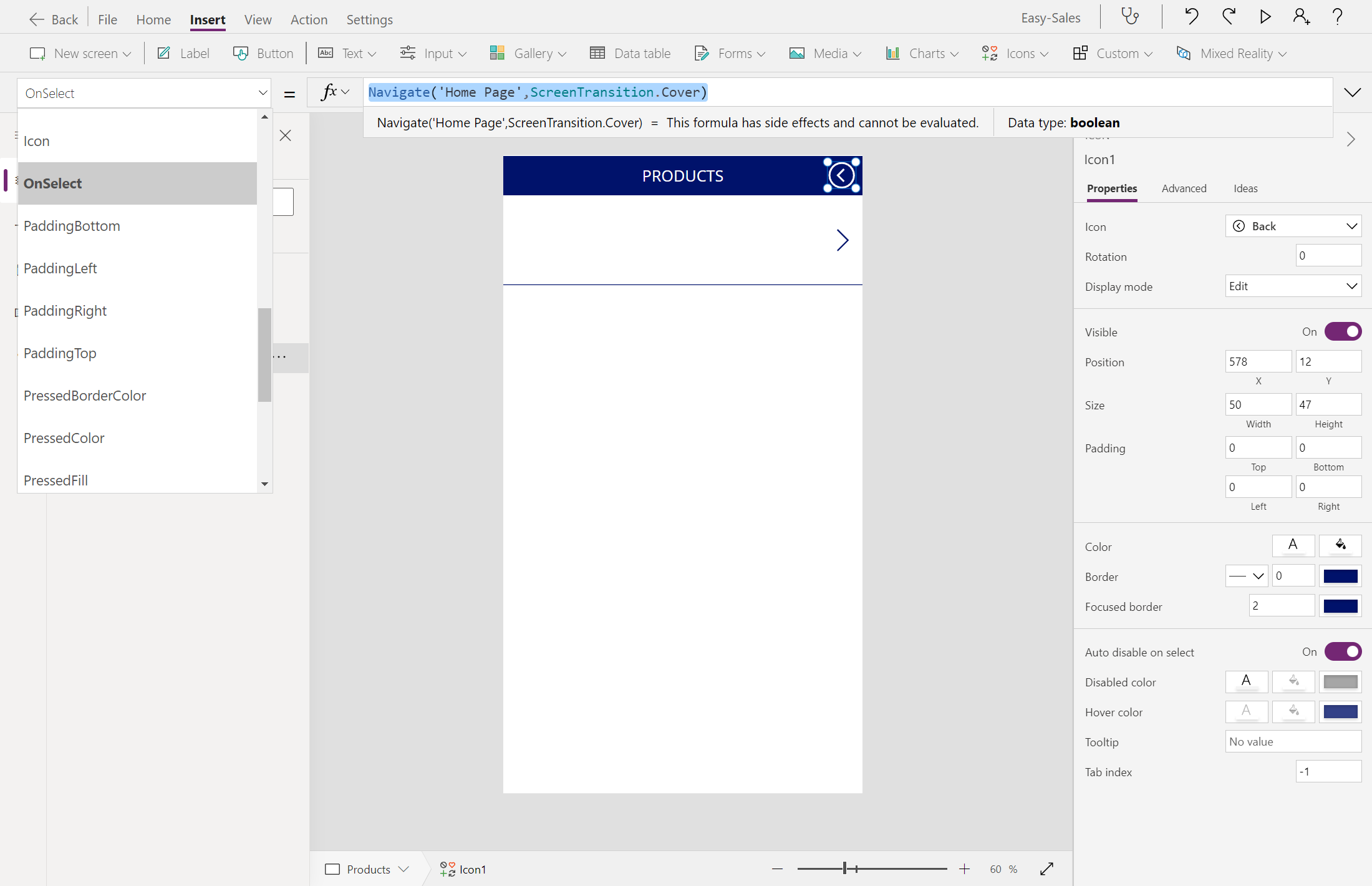
Task: Expand the Display mode dropdown
Action: click(1293, 286)
